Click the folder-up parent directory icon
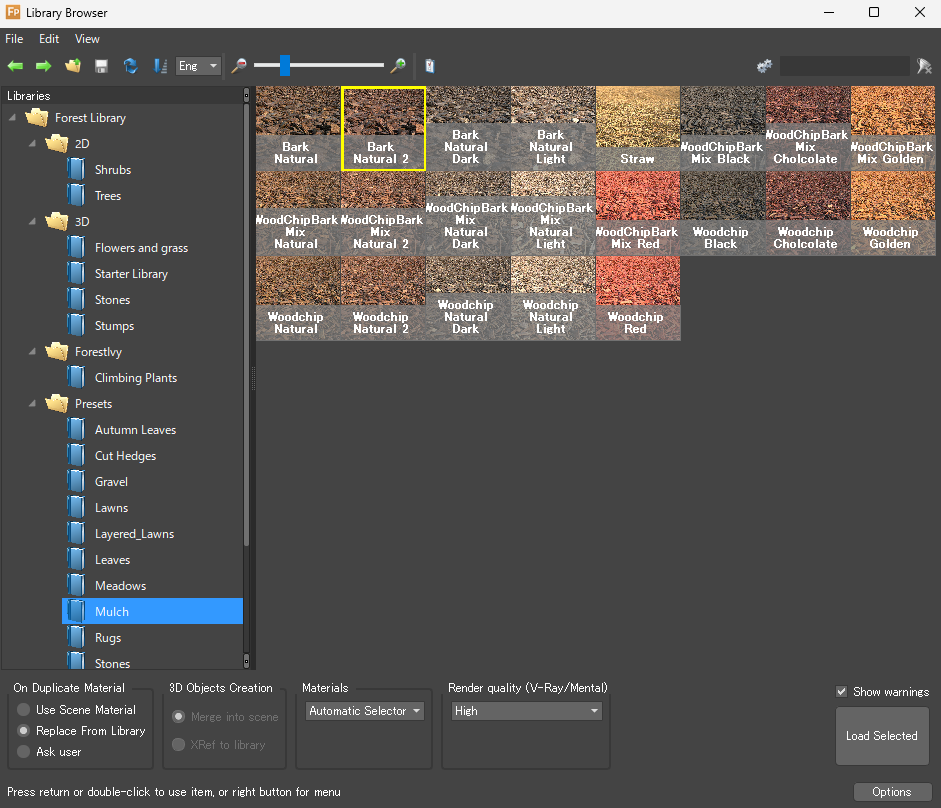This screenshot has width=941, height=808. coord(72,66)
